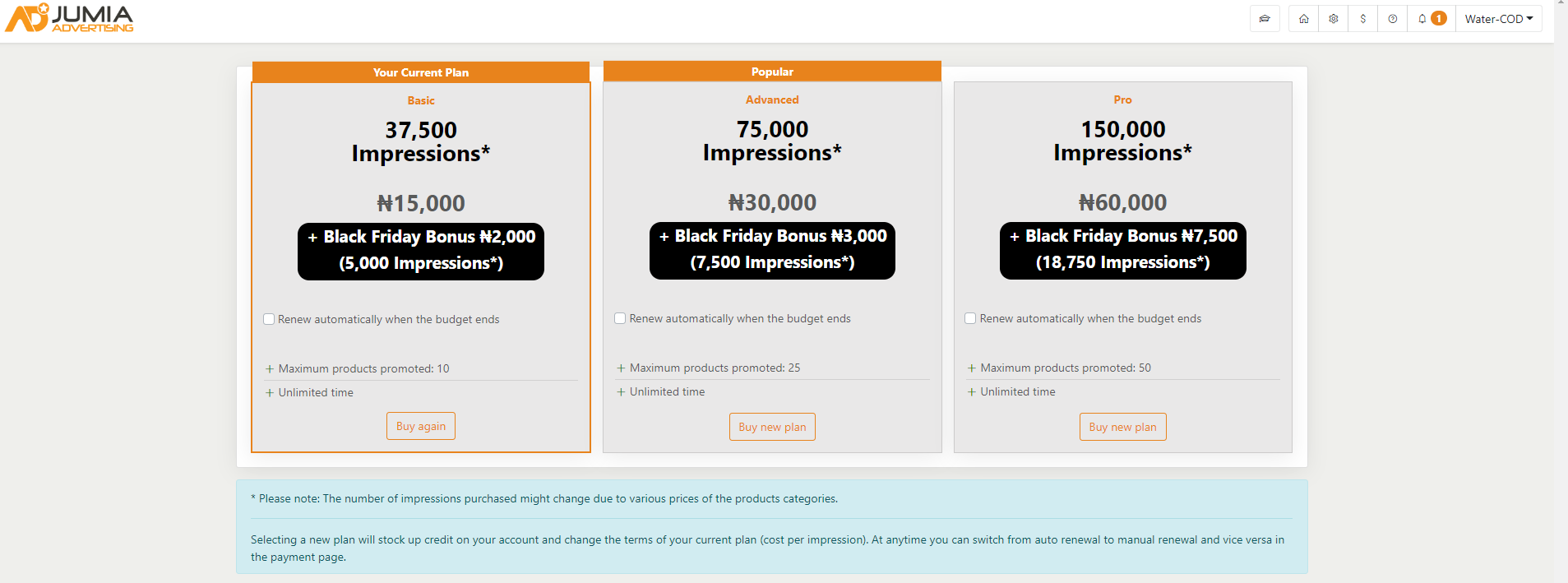Click 'Buy again' on Basic plan
Screen dimensions: 1568x583
(421, 426)
